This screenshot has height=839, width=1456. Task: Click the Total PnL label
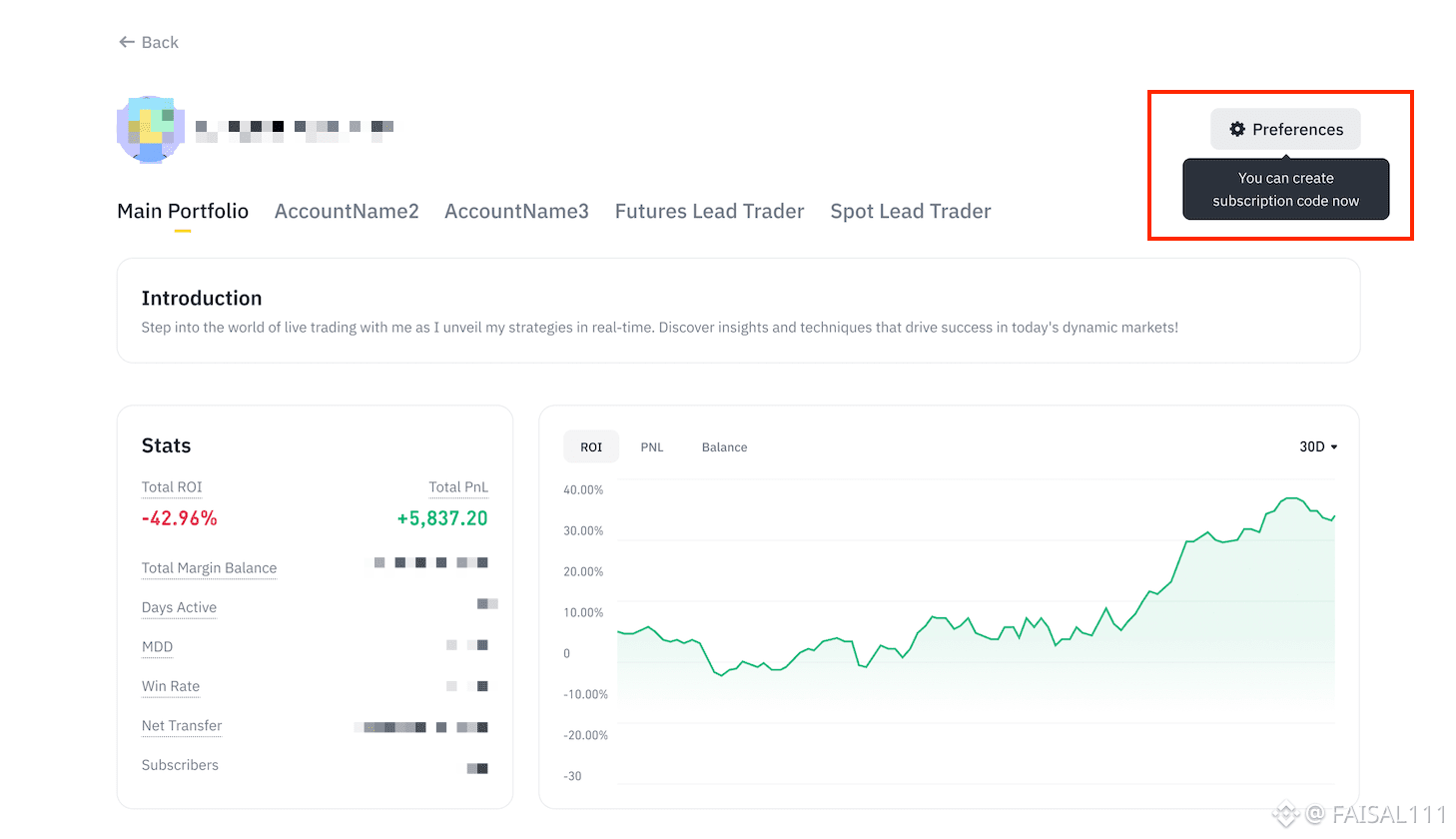pyautogui.click(x=458, y=487)
